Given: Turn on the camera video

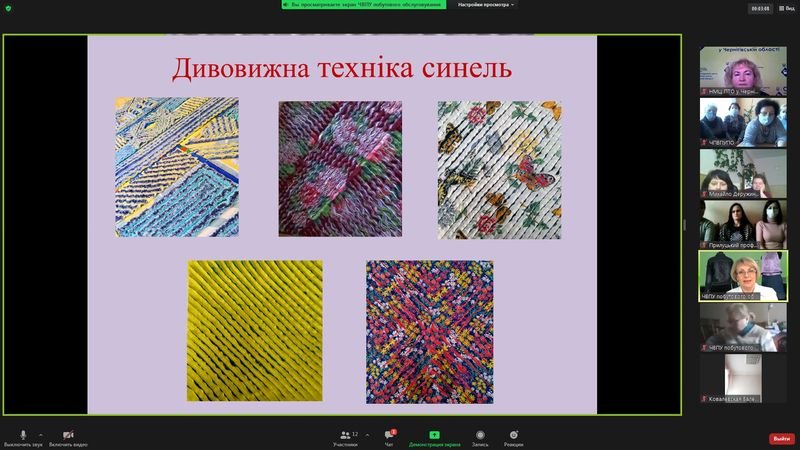Looking at the screenshot, I should coord(68,435).
